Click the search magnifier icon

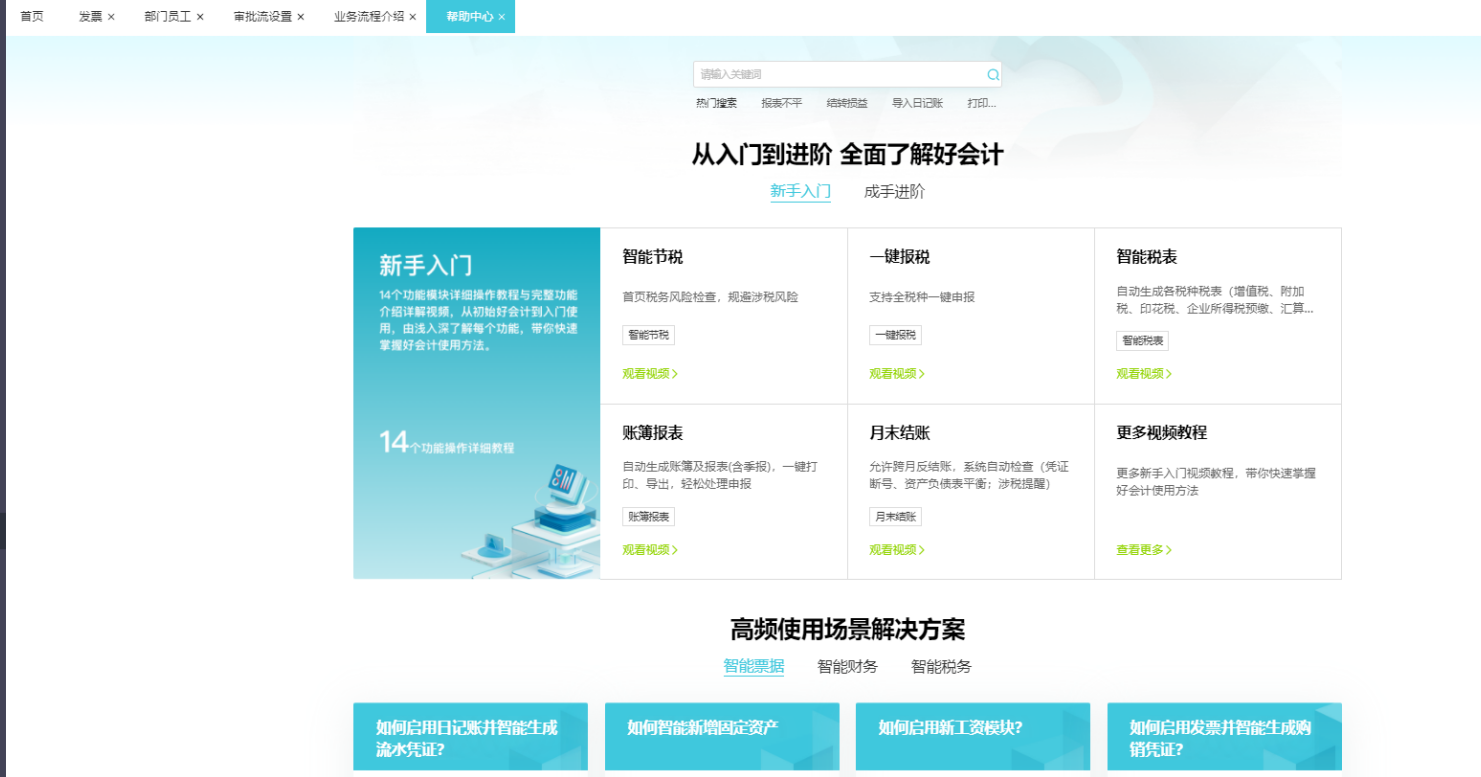[992, 75]
